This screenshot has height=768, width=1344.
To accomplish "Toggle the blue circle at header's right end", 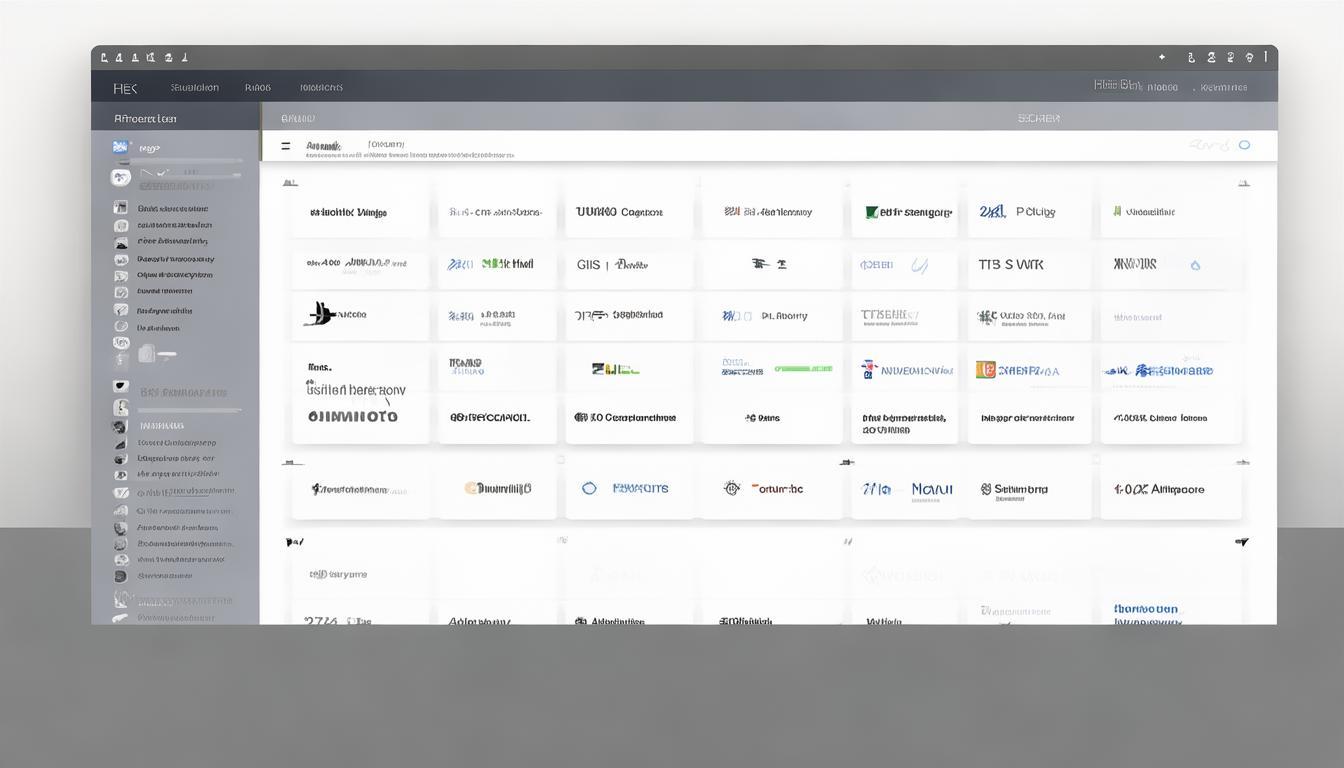I will pyautogui.click(x=1244, y=145).
